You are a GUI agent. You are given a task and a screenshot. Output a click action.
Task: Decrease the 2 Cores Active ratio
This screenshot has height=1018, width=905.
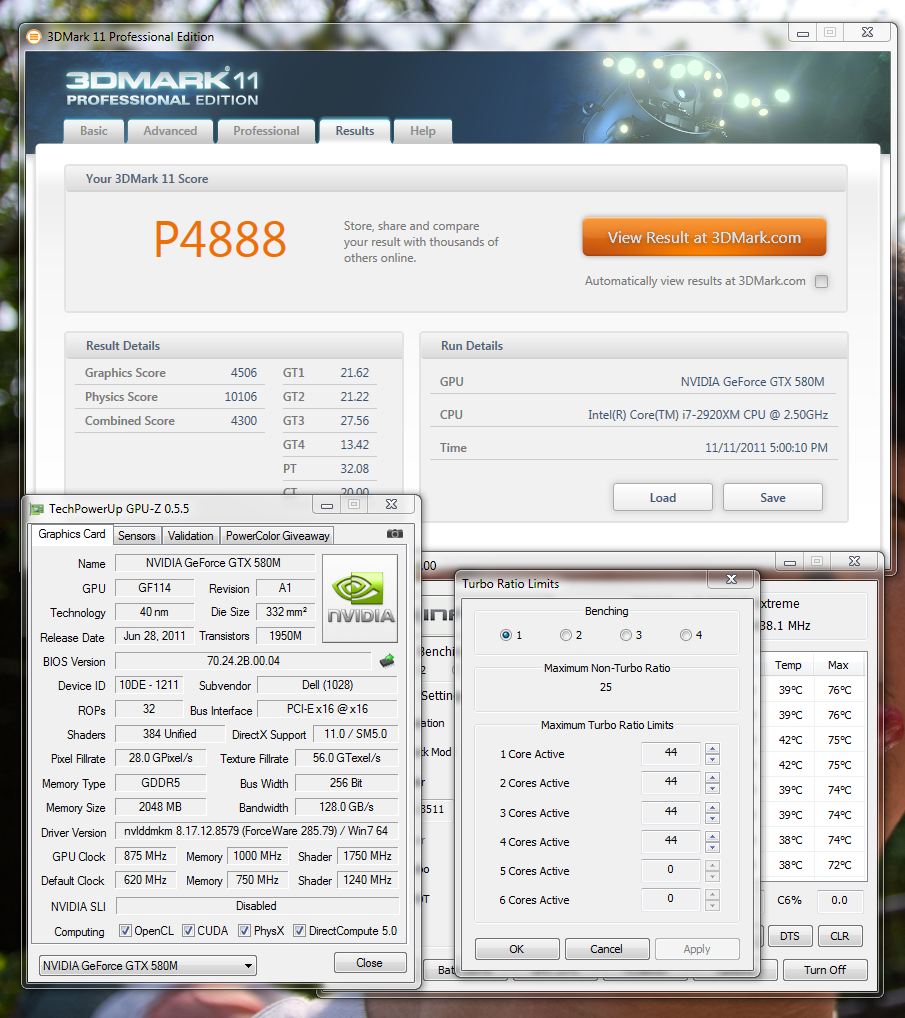[x=712, y=788]
